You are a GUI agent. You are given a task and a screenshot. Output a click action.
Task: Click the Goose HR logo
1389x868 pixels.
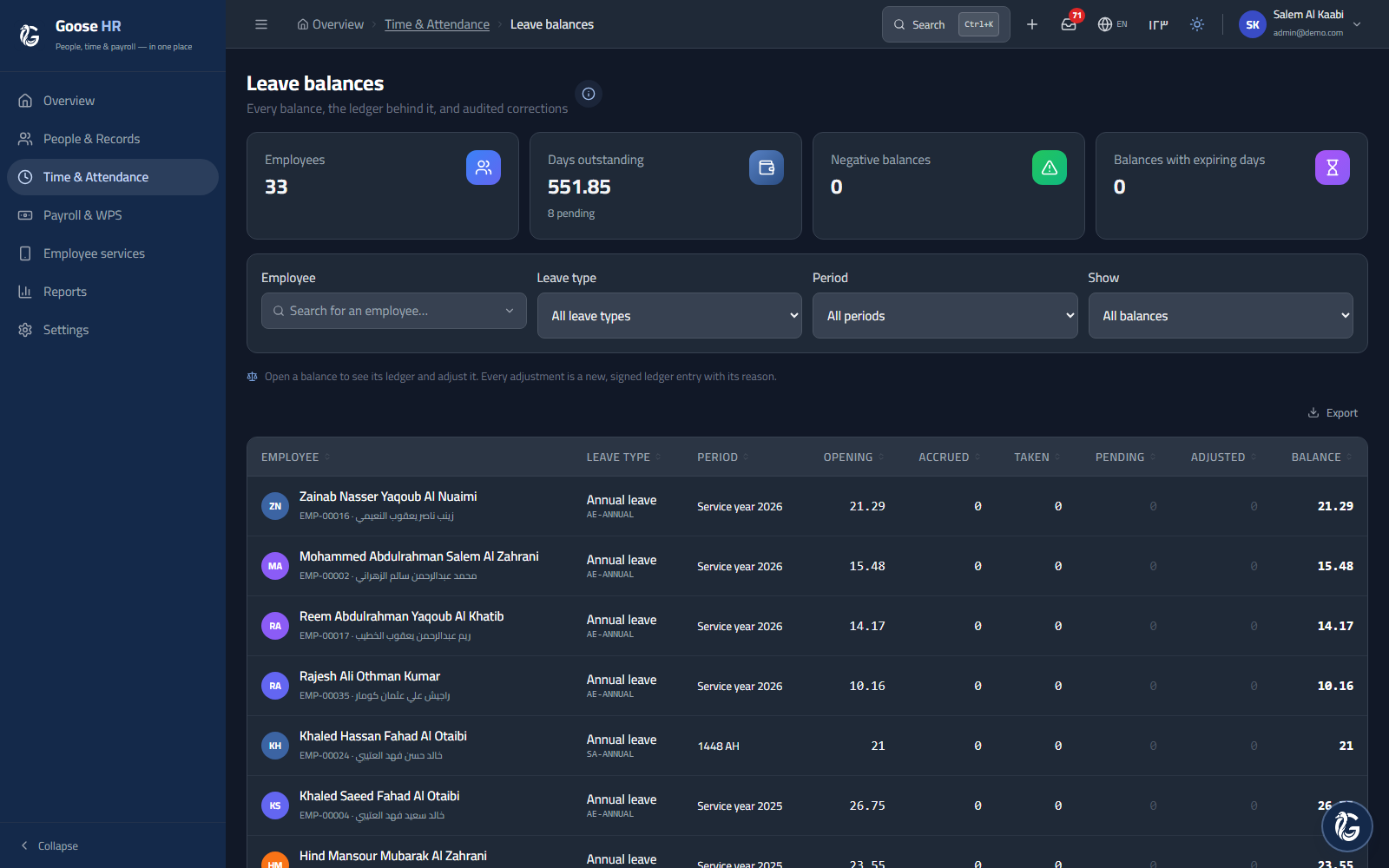click(30, 35)
